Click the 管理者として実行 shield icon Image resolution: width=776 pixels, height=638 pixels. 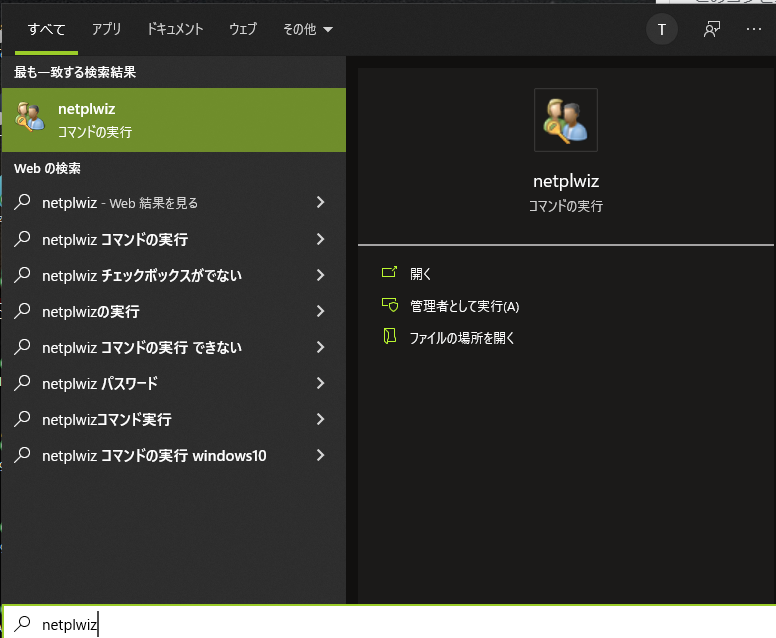pyautogui.click(x=389, y=306)
